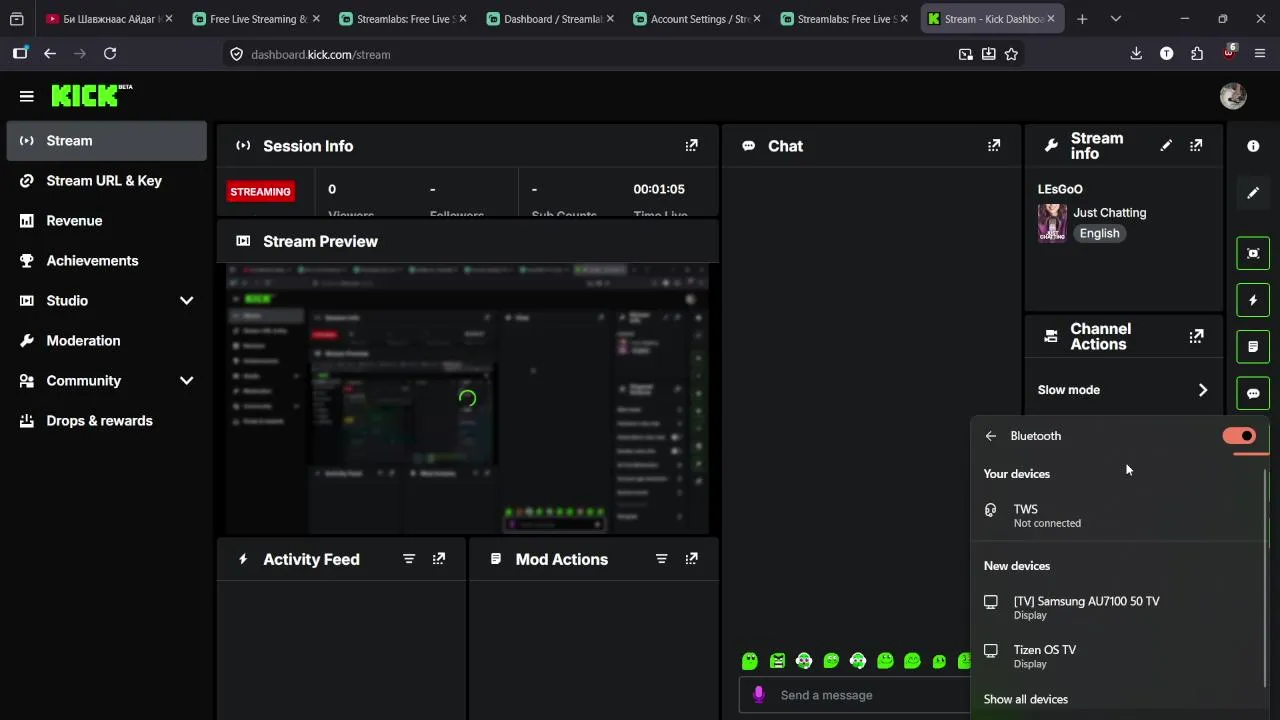Expand the Studio sidebar section
Screen dimensions: 1280x720
click(186, 300)
